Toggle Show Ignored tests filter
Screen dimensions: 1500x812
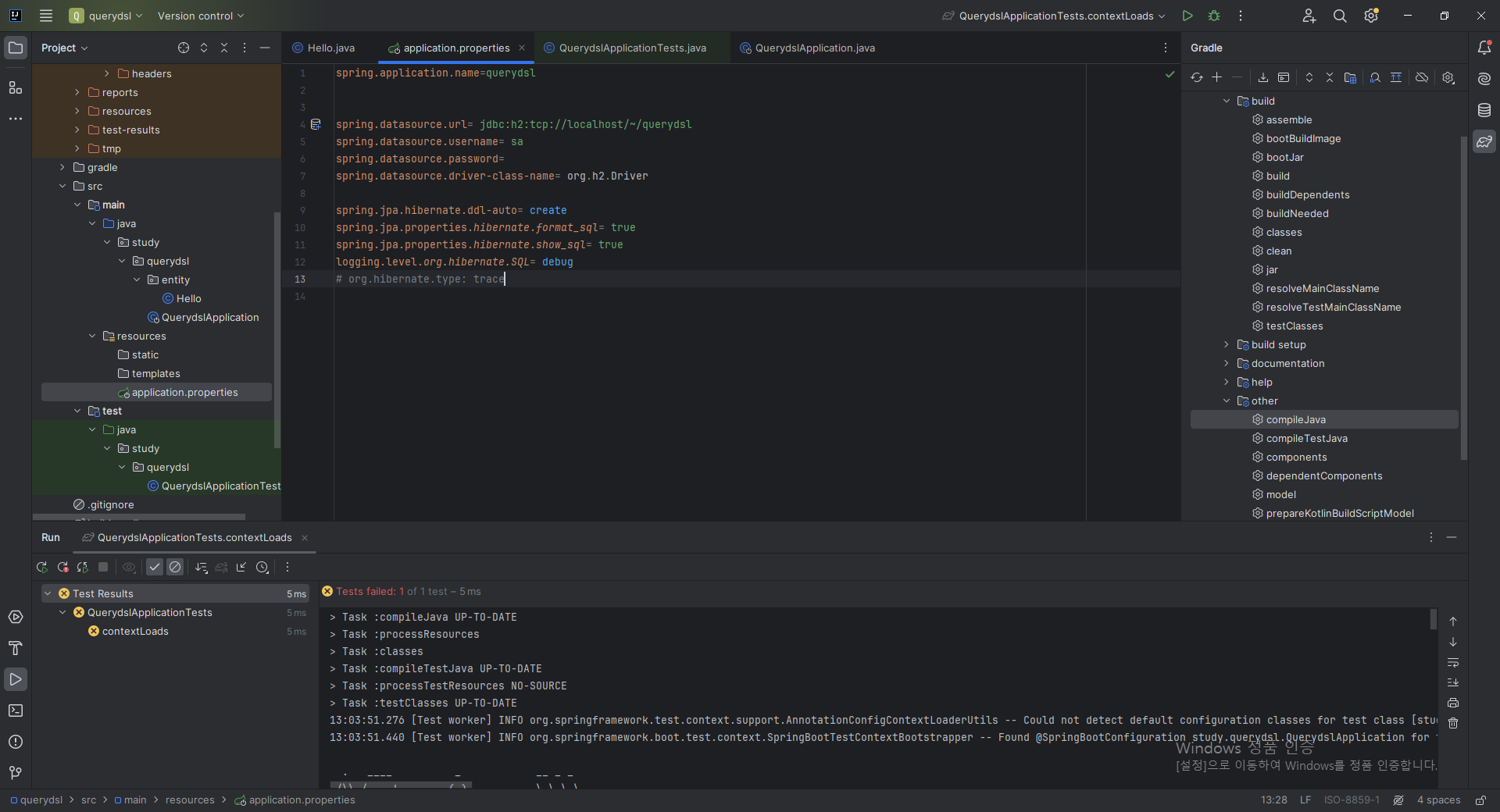click(x=175, y=568)
